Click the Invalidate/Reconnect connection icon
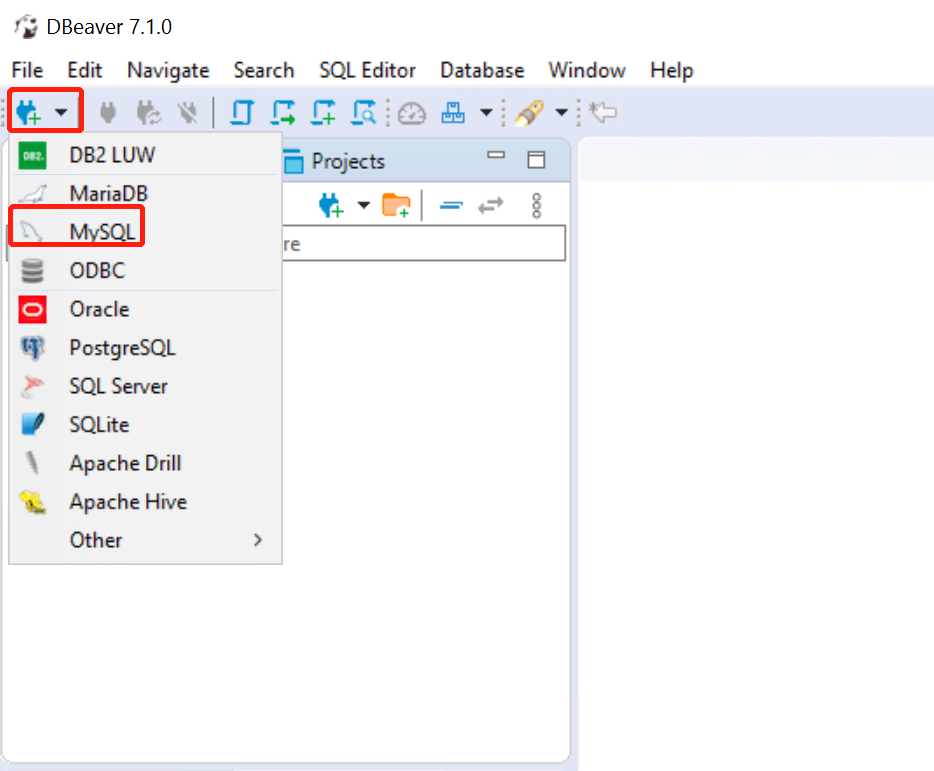The image size is (934, 771). pos(148,112)
